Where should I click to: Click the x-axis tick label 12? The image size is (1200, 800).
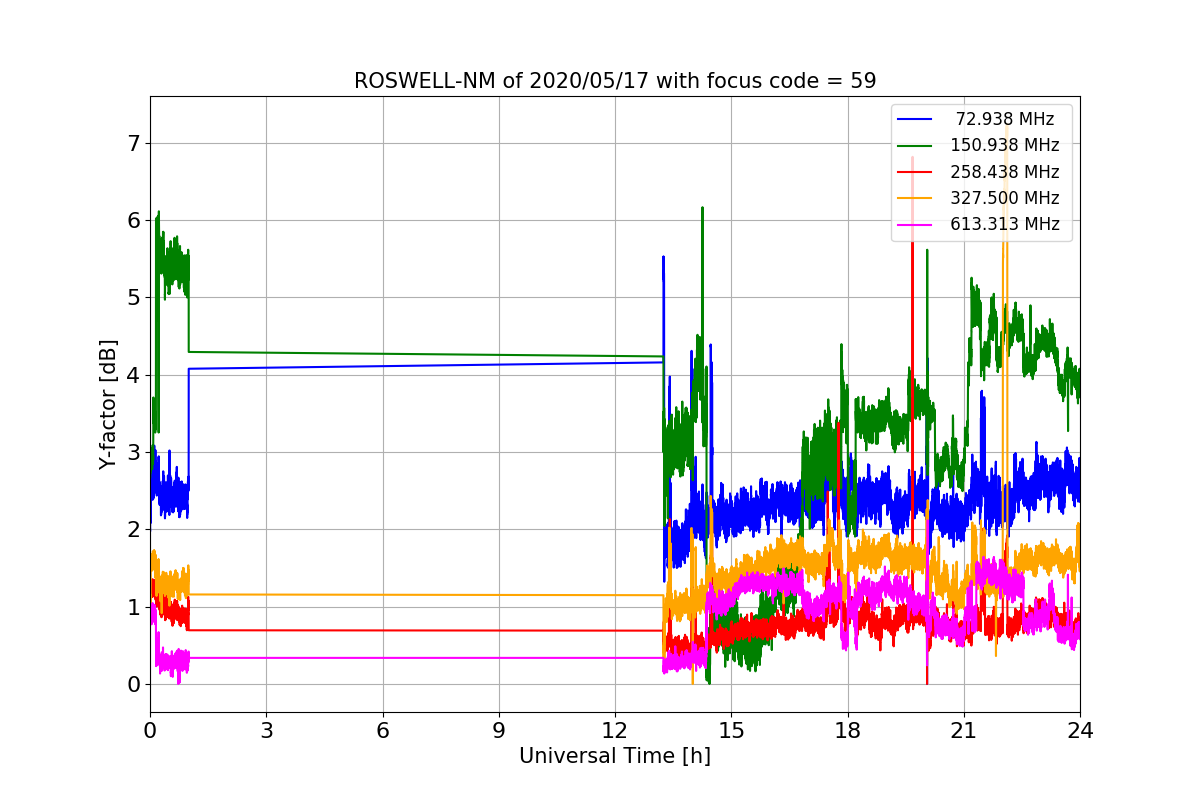pyautogui.click(x=615, y=731)
